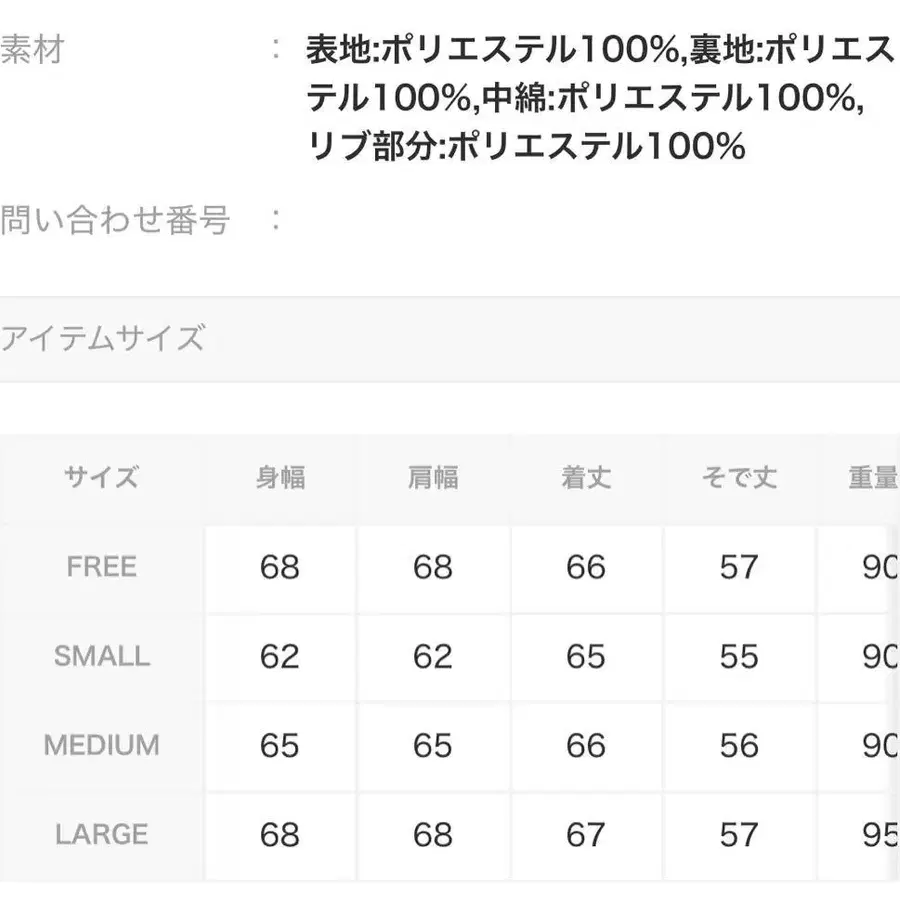
Task: Click the 重量 column header
Action: [874, 477]
